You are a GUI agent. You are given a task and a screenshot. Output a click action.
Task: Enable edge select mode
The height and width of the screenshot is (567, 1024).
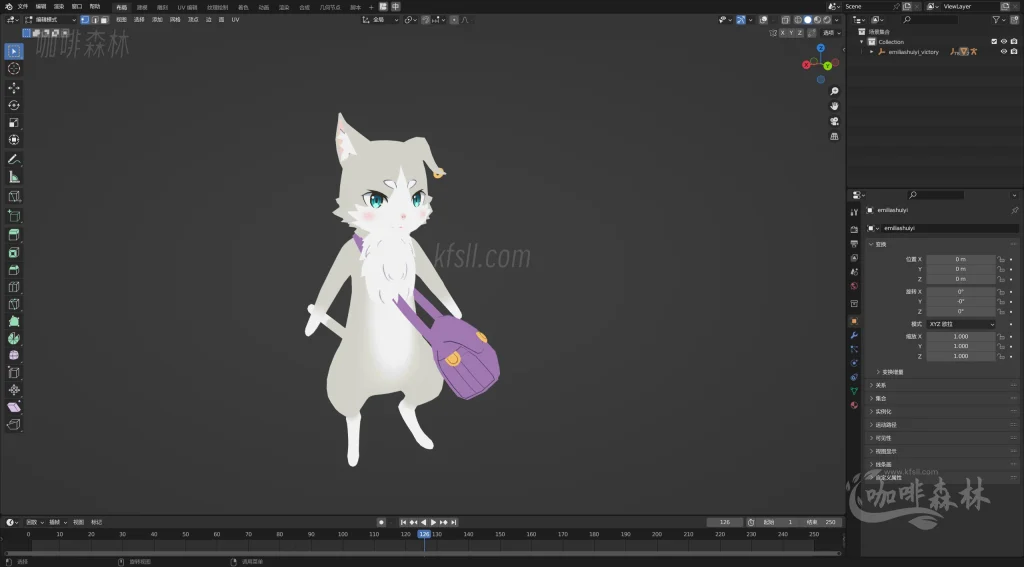coord(95,20)
